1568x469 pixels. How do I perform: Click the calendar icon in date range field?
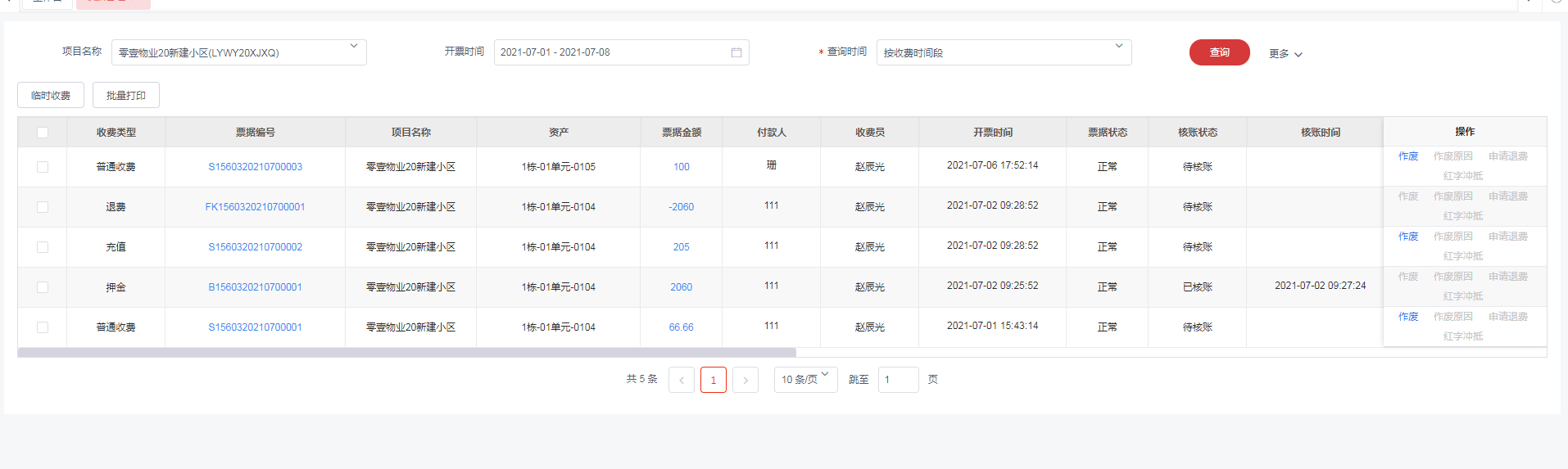tap(736, 52)
